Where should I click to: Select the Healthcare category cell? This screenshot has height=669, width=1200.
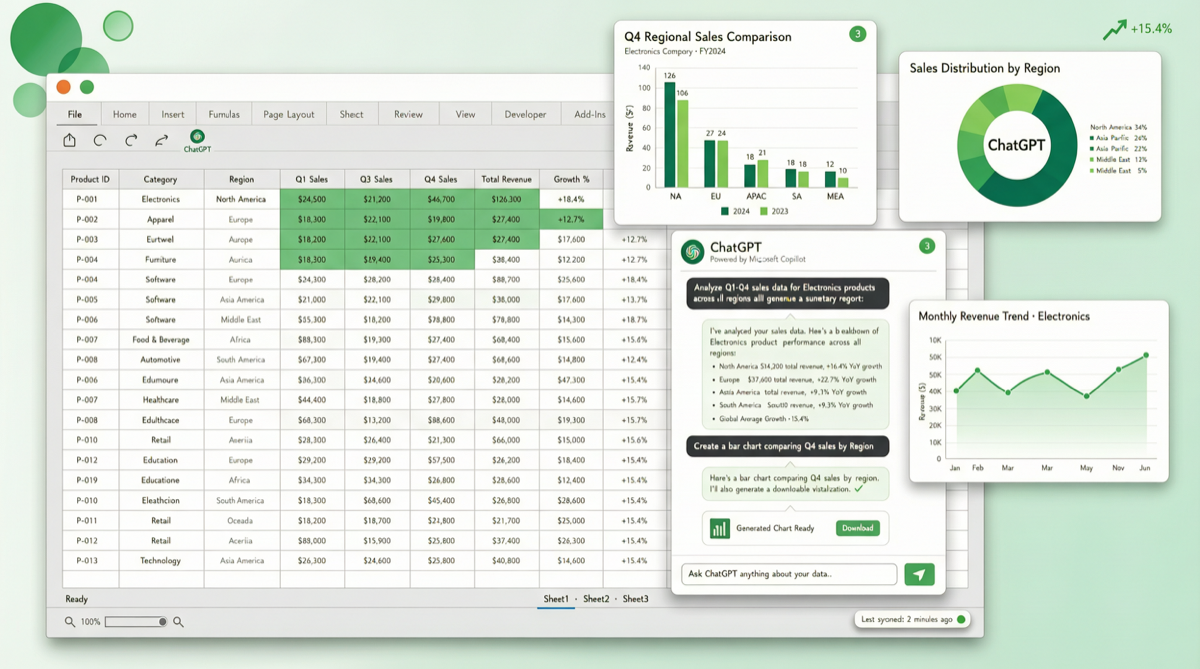161,399
